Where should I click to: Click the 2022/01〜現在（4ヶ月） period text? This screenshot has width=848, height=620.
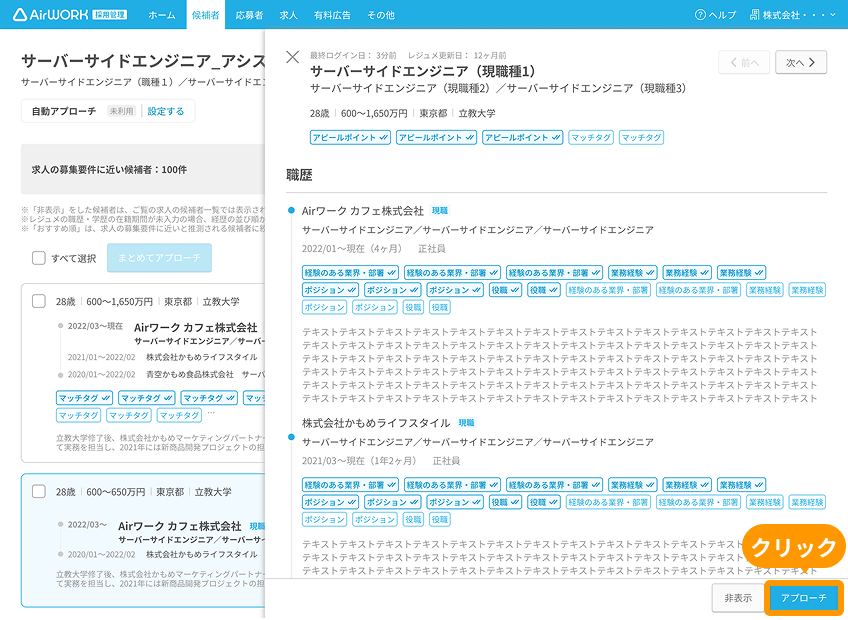(x=354, y=248)
